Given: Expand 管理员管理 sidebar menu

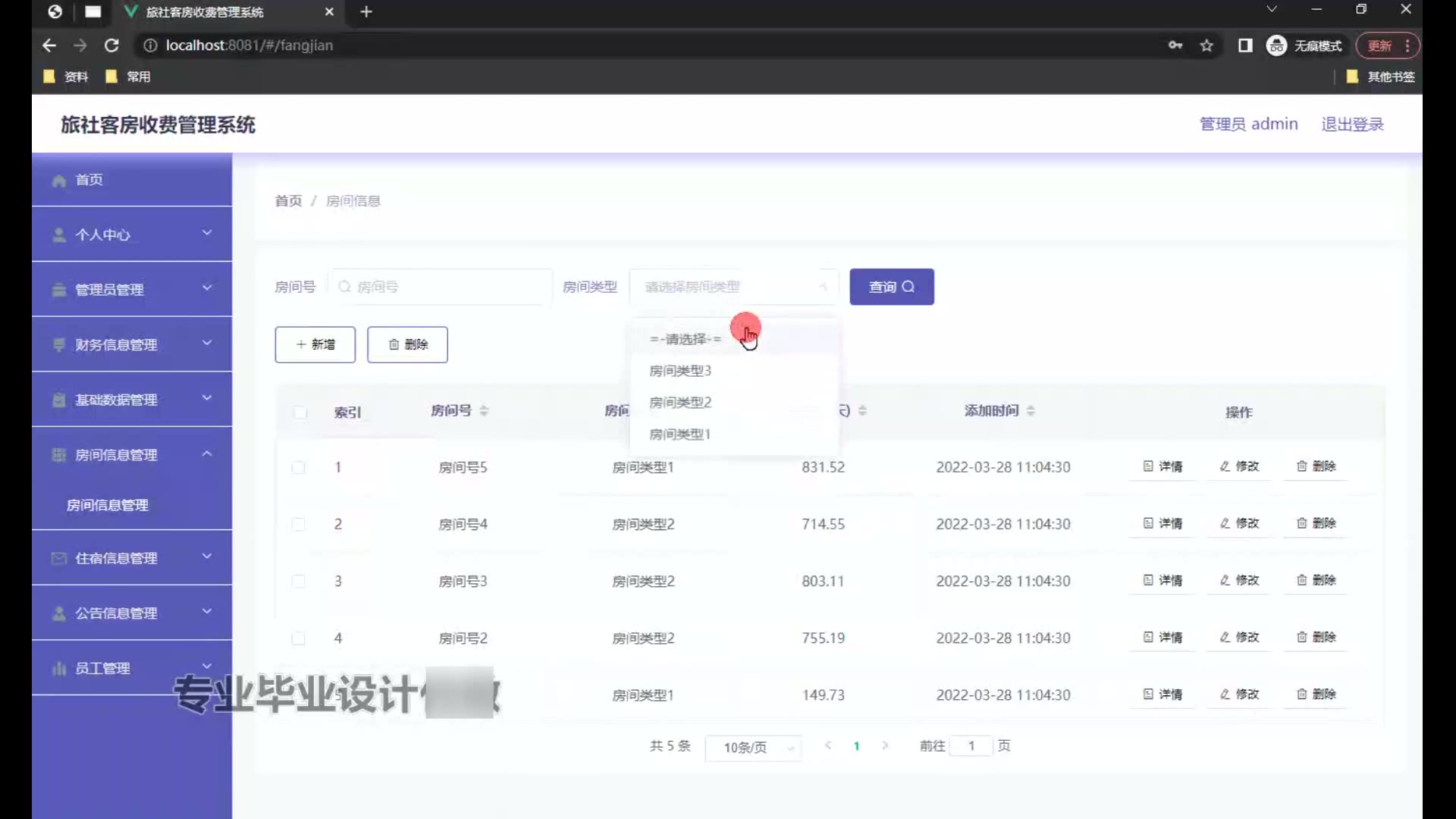Looking at the screenshot, I should pyautogui.click(x=132, y=289).
